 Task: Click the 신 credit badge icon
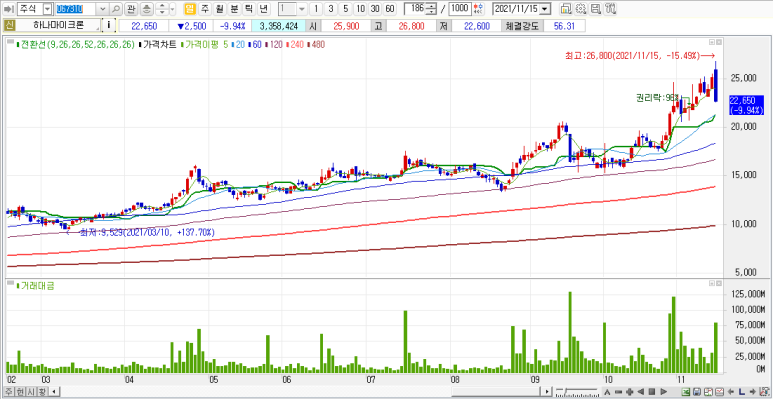coord(10,26)
